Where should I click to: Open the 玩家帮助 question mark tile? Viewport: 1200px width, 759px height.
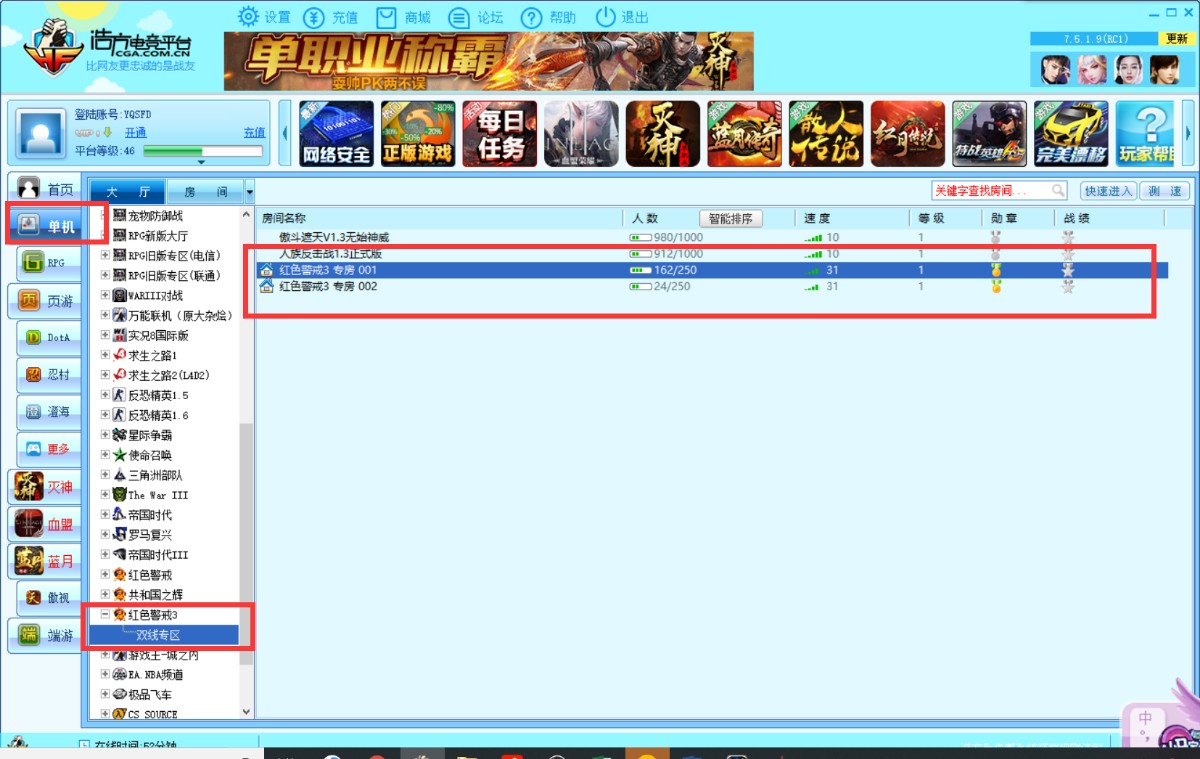[1145, 133]
